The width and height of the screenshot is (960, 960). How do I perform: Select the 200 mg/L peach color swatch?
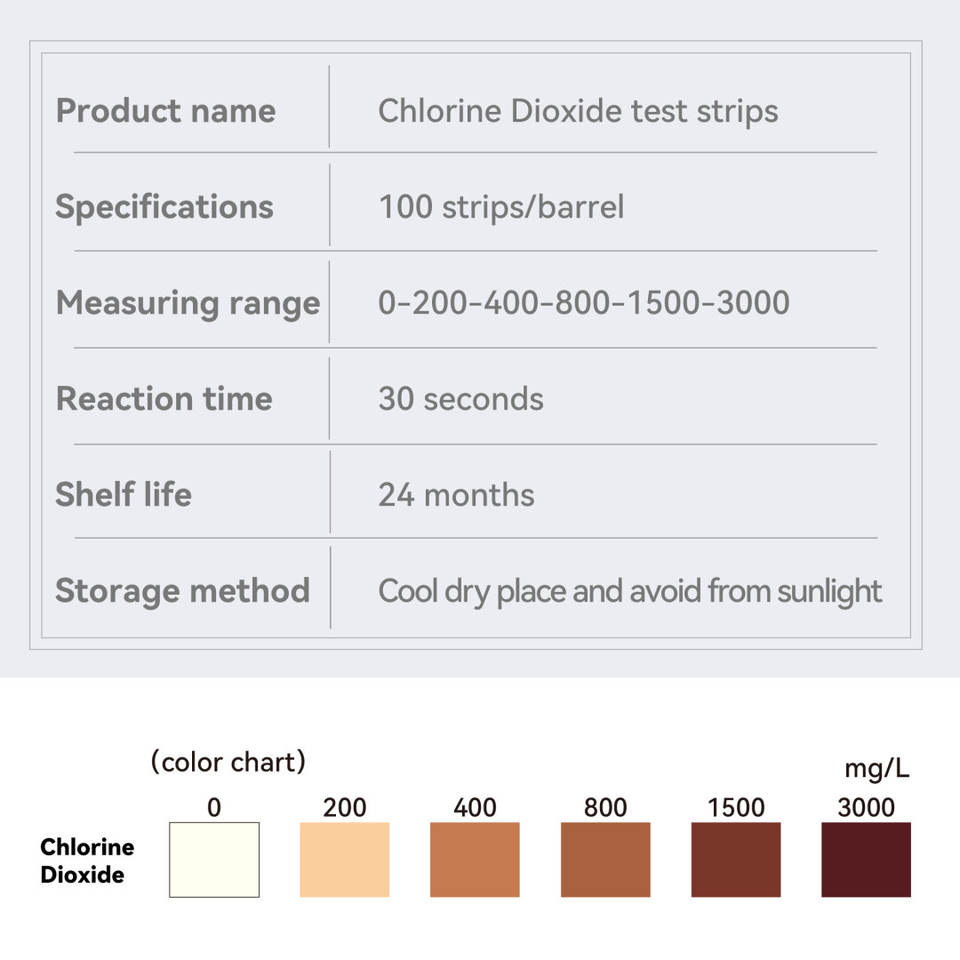(344, 859)
